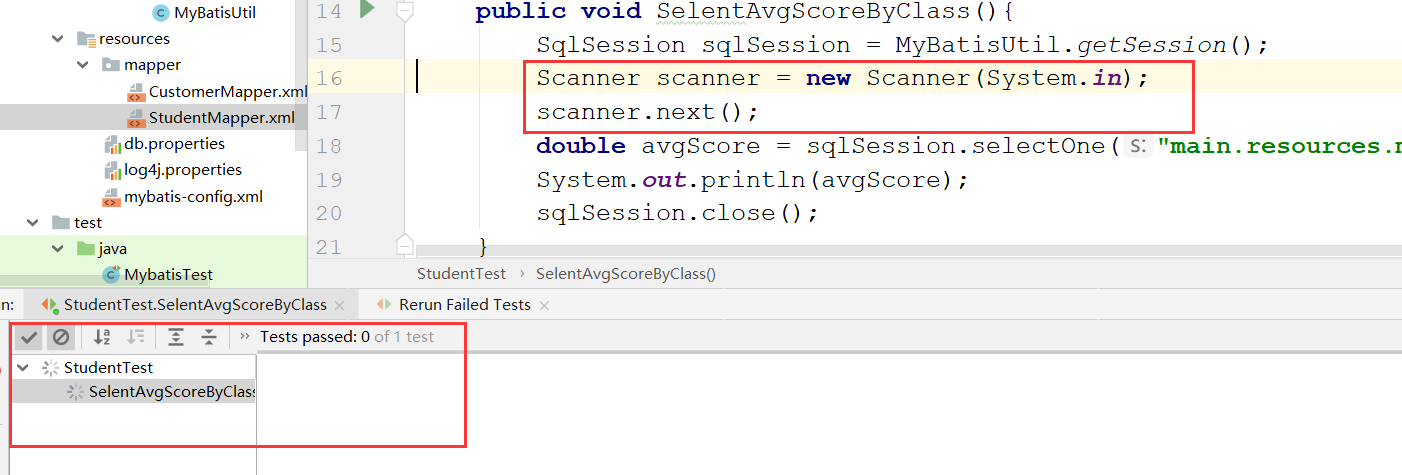Open the log4j.properties file

pos(183,170)
